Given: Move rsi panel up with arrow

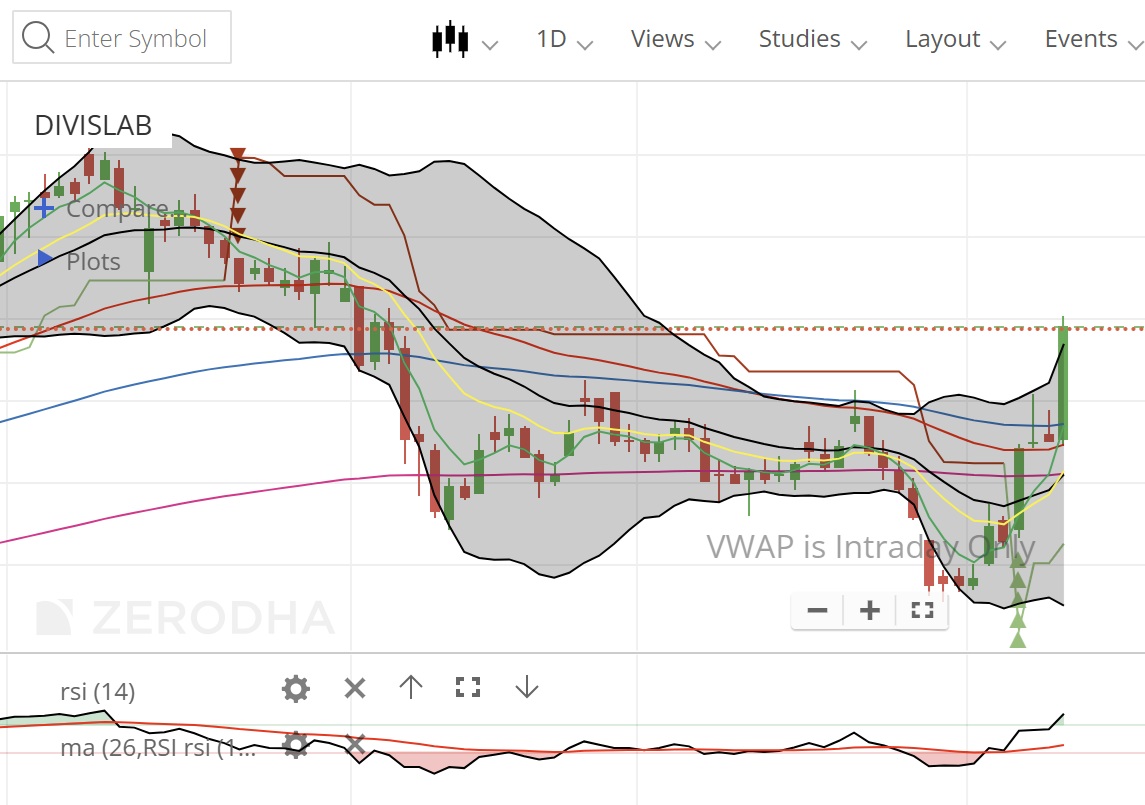Looking at the screenshot, I should click(x=411, y=687).
